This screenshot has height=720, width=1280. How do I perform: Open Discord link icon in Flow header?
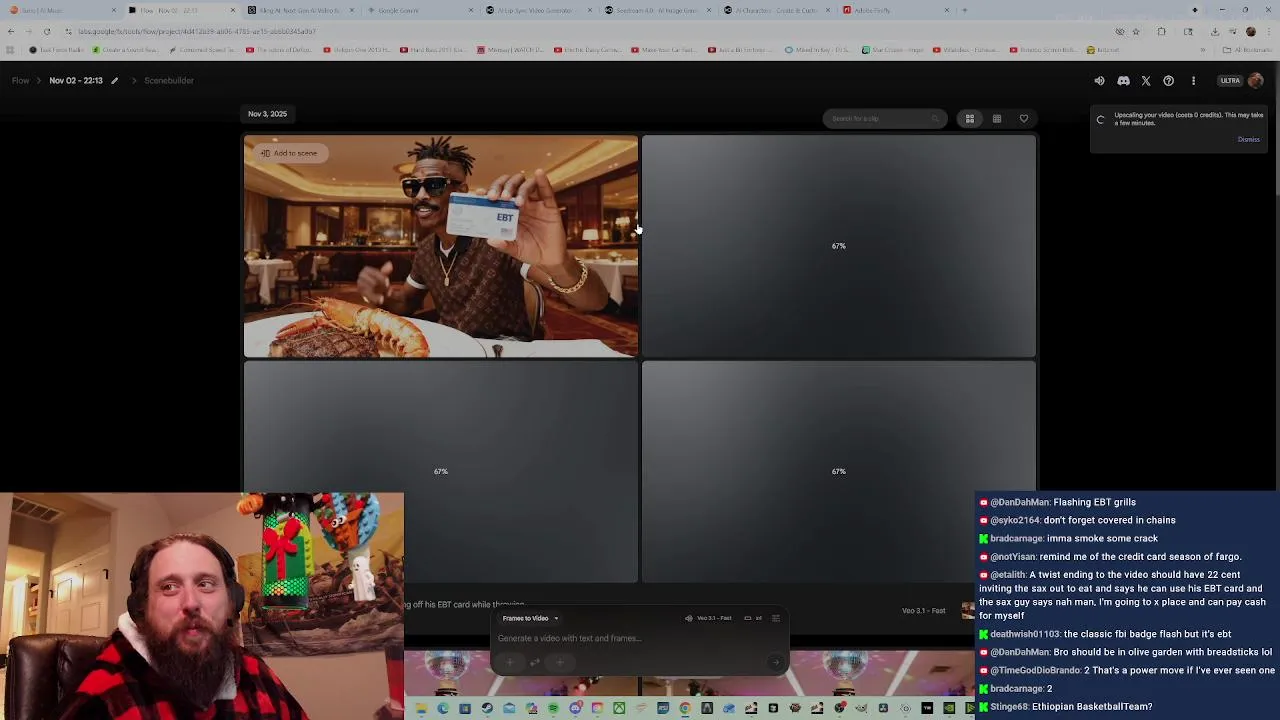[x=1123, y=81]
